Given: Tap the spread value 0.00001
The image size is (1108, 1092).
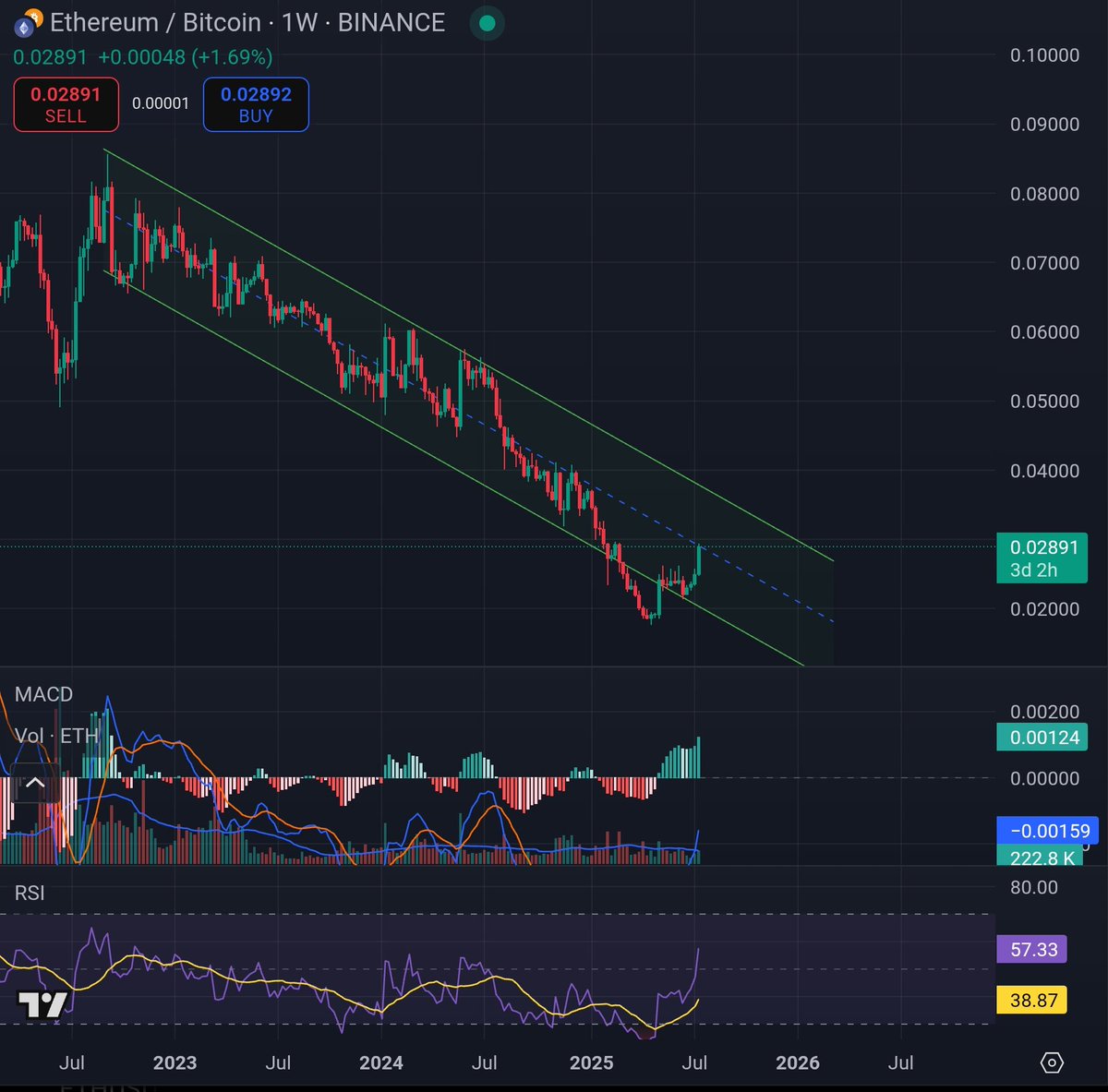Looking at the screenshot, I should [161, 103].
